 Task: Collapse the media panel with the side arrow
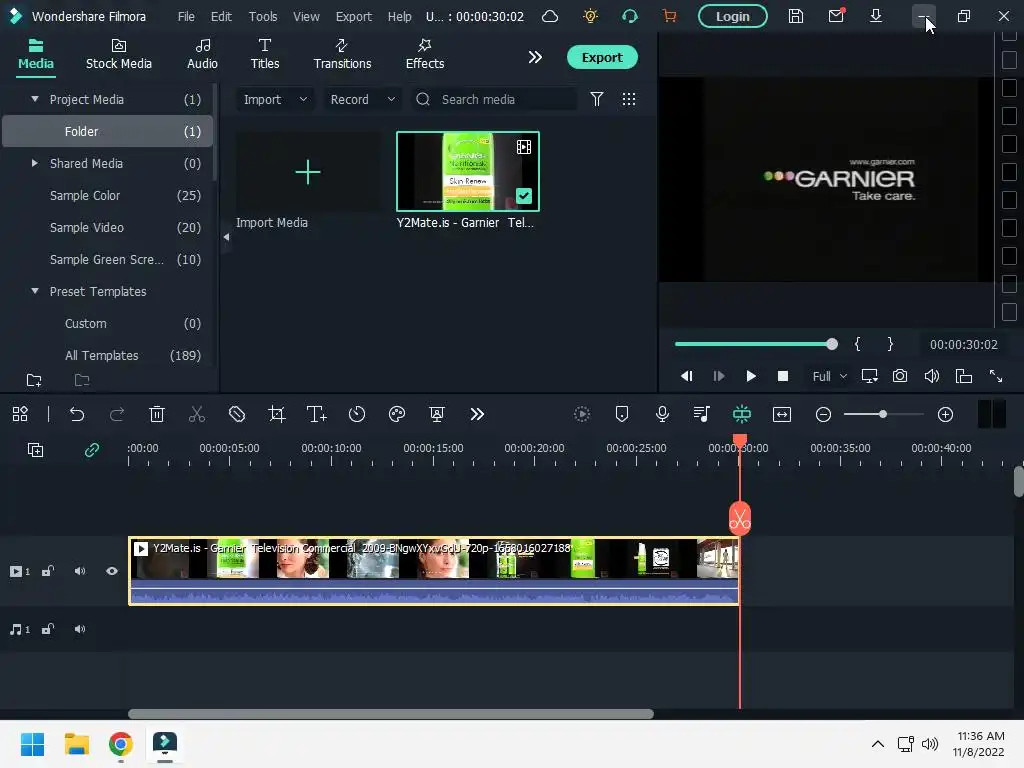(226, 237)
